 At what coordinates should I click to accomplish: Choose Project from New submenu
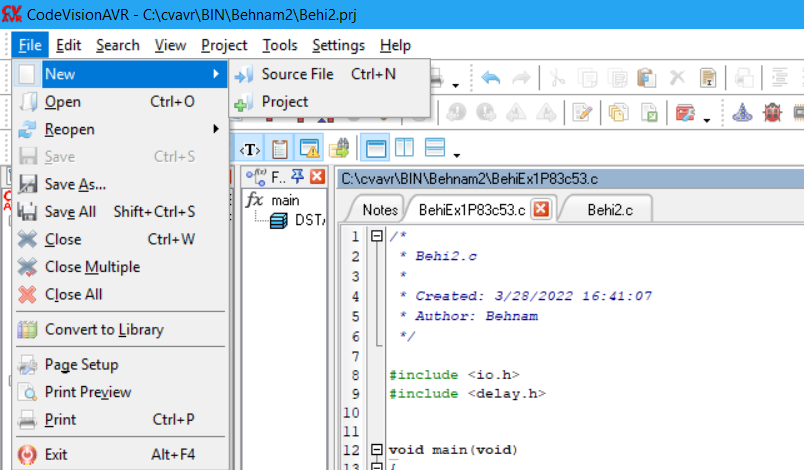329,101
